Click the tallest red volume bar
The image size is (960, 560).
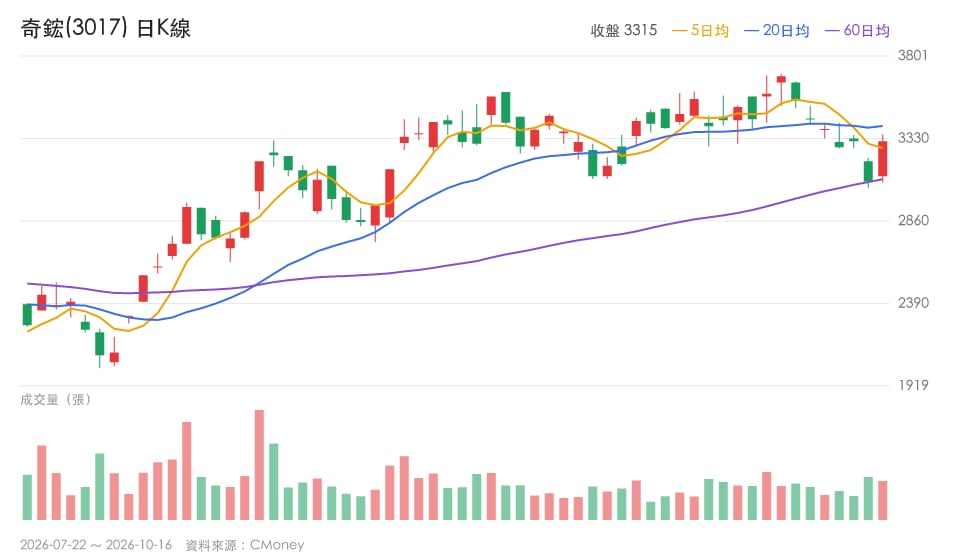(x=260, y=465)
